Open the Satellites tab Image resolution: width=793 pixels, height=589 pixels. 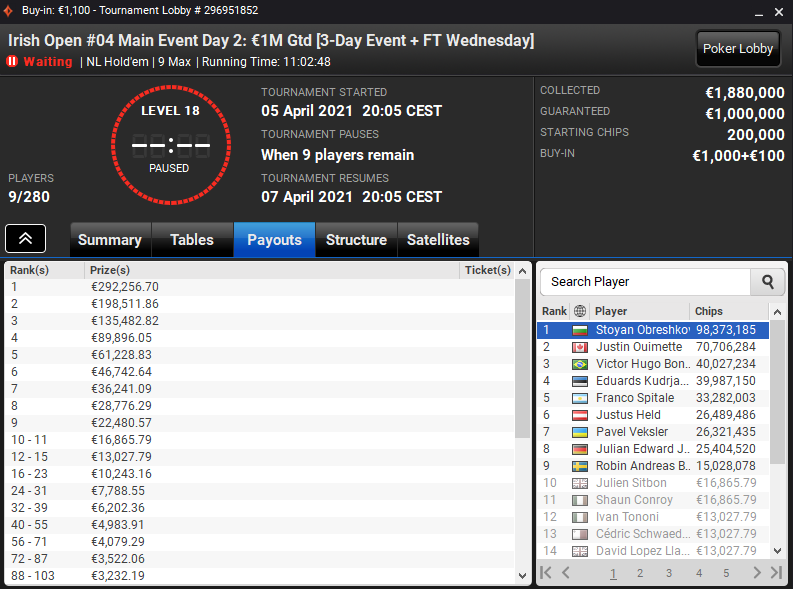[438, 240]
